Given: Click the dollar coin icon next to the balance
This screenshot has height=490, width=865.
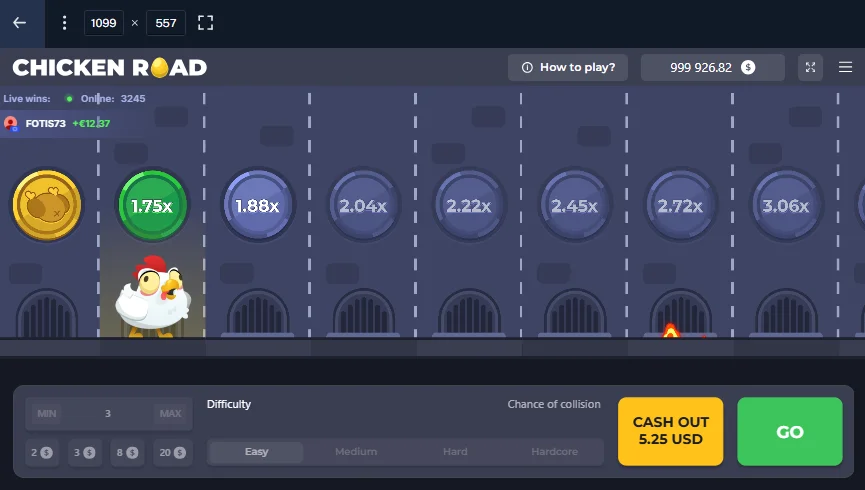Looking at the screenshot, I should (x=748, y=67).
